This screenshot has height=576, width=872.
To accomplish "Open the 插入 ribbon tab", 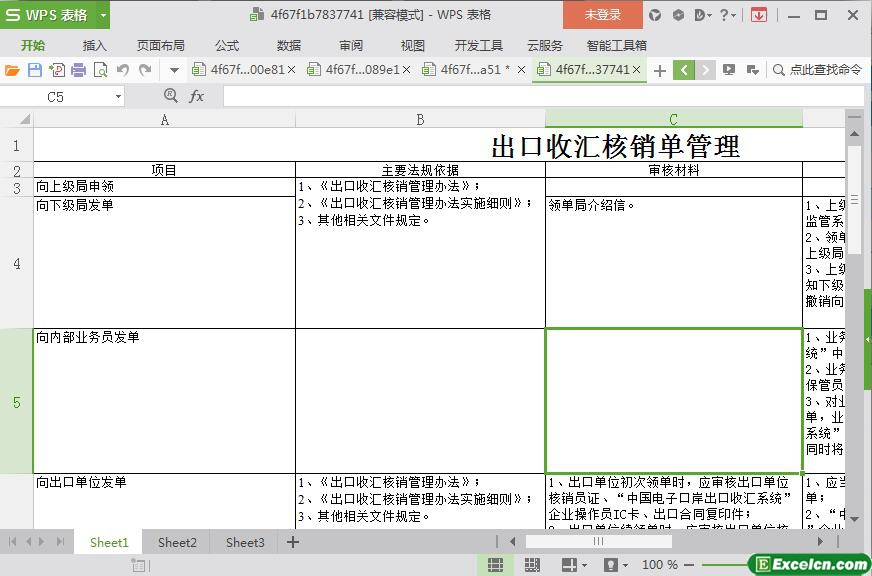I will click(x=94, y=45).
